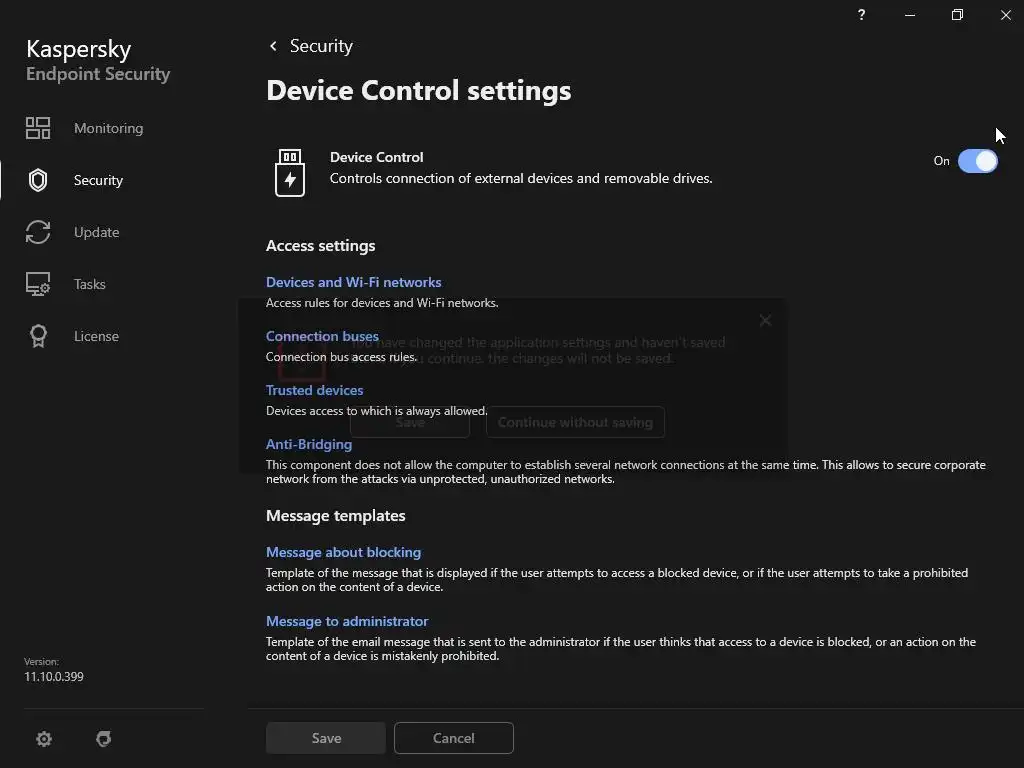Click the Tasks monitor icon
Image resolution: width=1024 pixels, height=768 pixels.
pos(38,284)
